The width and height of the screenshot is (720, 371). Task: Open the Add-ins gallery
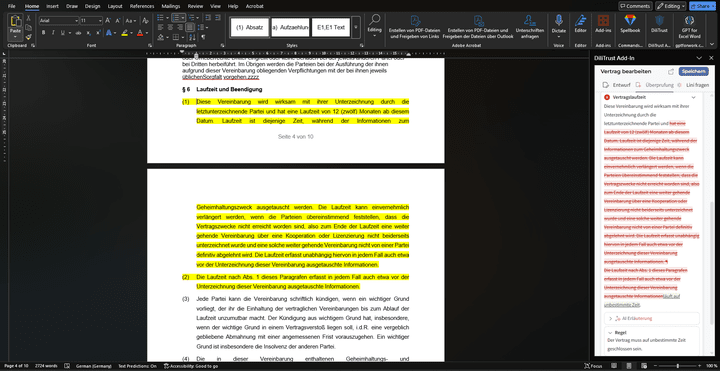(x=603, y=24)
